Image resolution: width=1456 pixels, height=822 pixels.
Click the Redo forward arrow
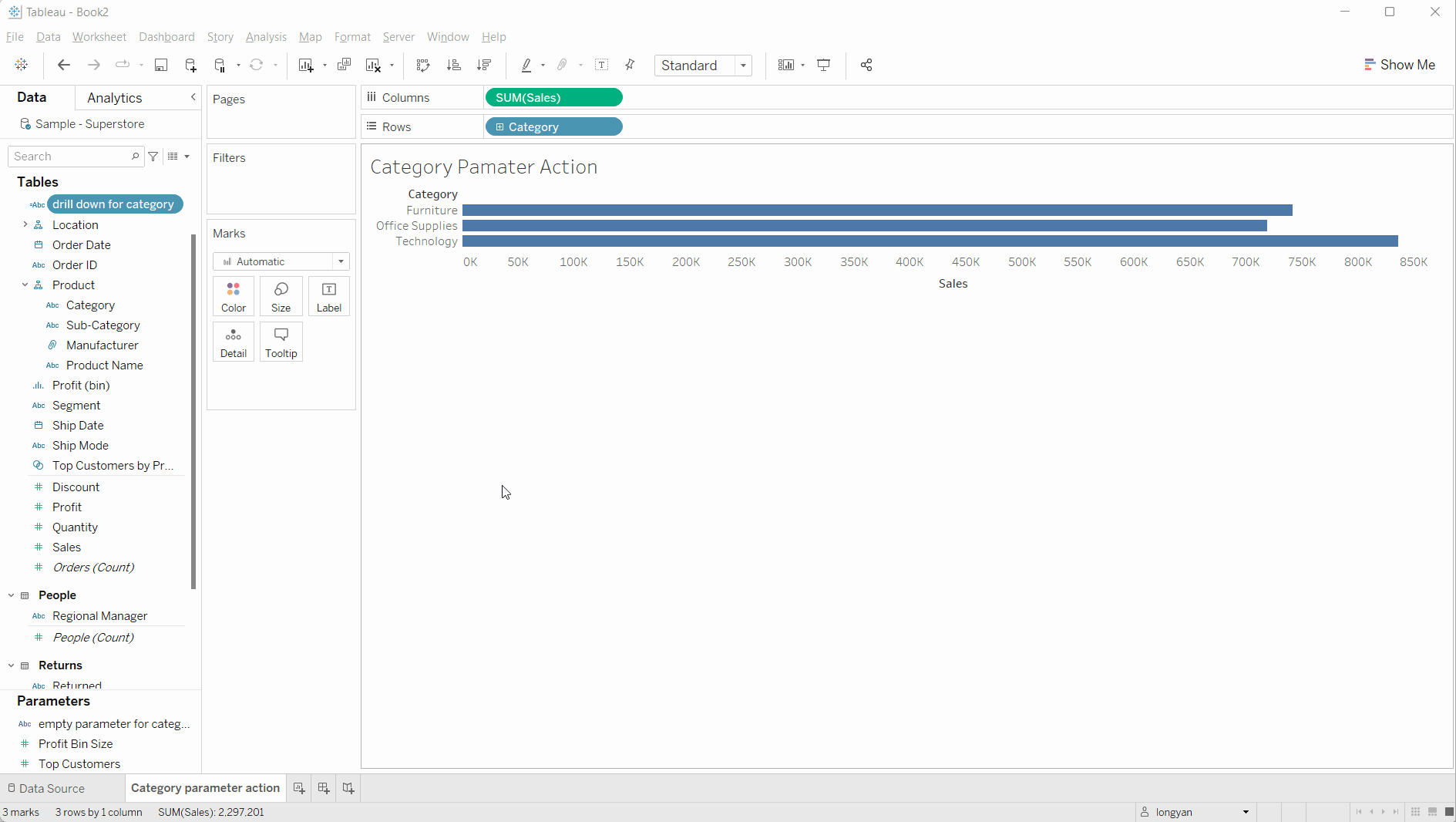click(x=94, y=65)
